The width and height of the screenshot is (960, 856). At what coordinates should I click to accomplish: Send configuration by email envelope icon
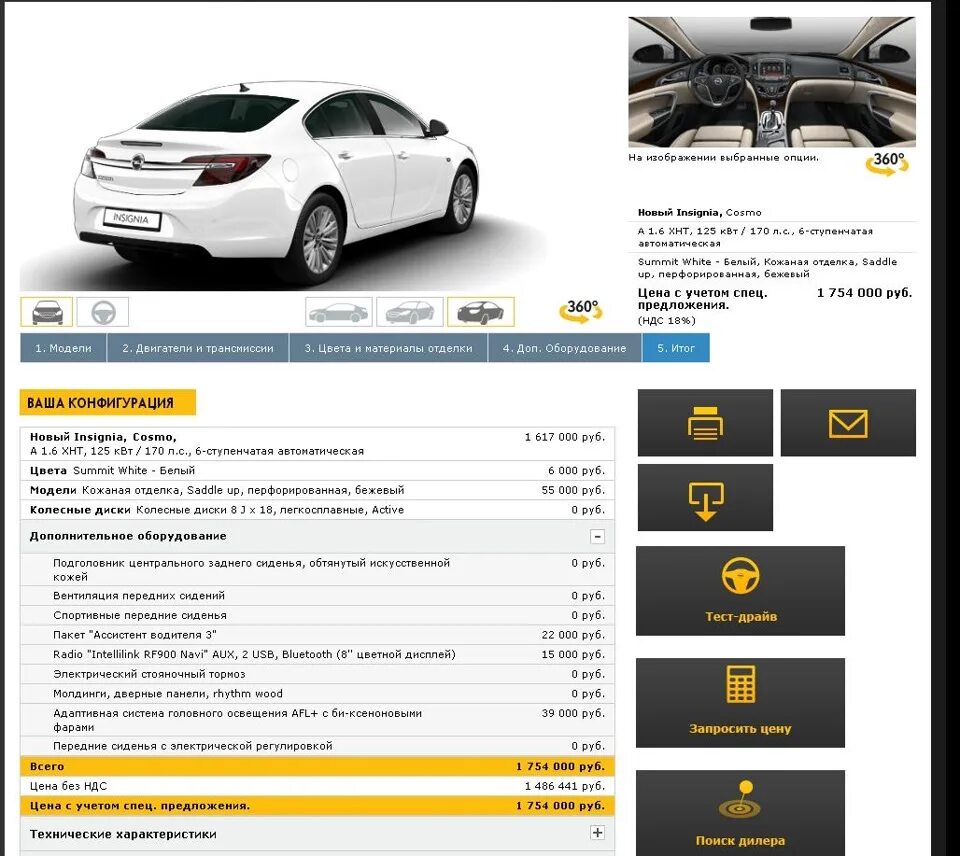(x=848, y=422)
